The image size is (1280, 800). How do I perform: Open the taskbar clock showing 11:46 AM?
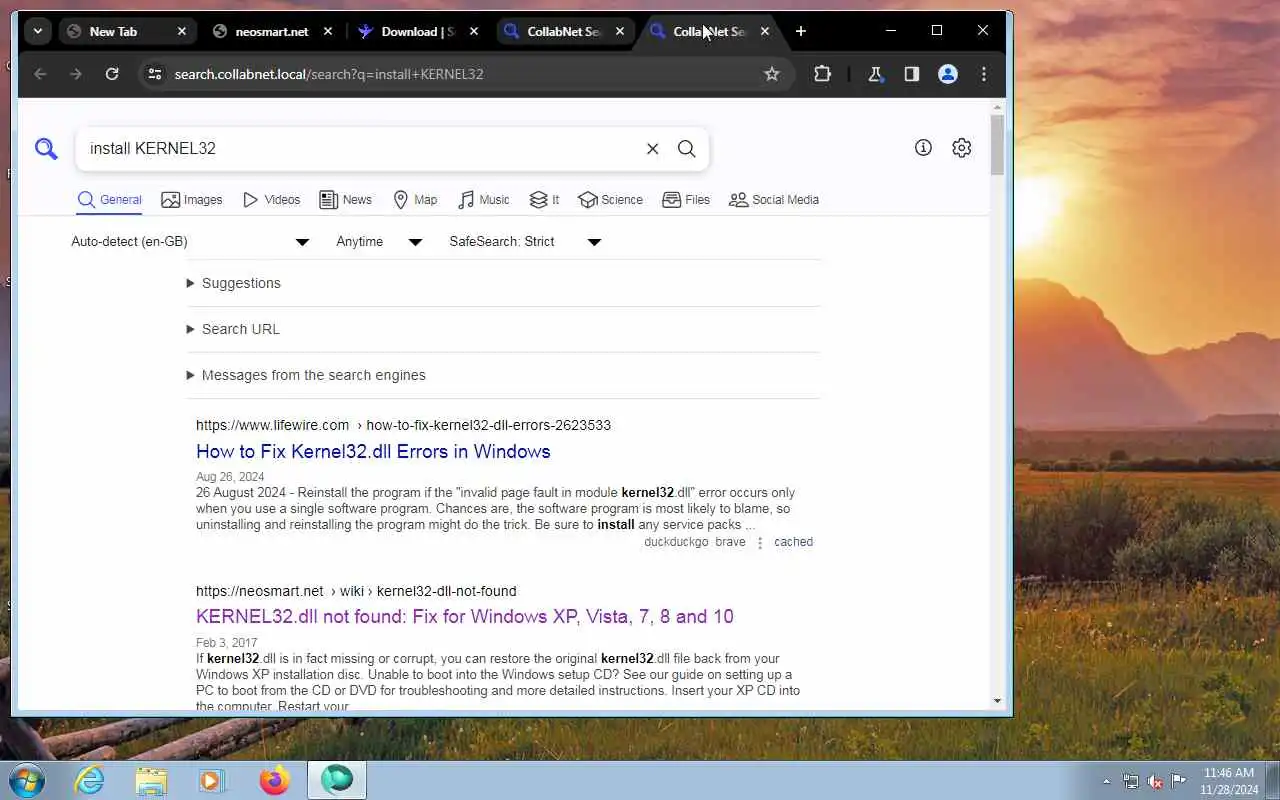(x=1229, y=781)
